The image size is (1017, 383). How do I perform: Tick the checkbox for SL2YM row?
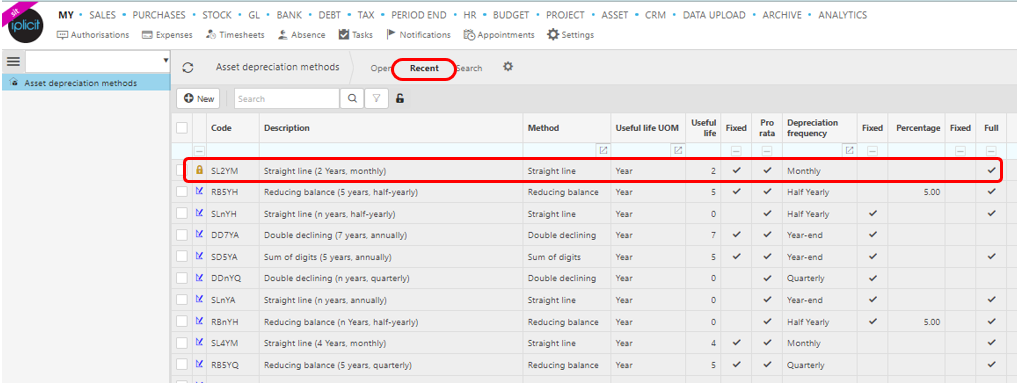(x=182, y=170)
